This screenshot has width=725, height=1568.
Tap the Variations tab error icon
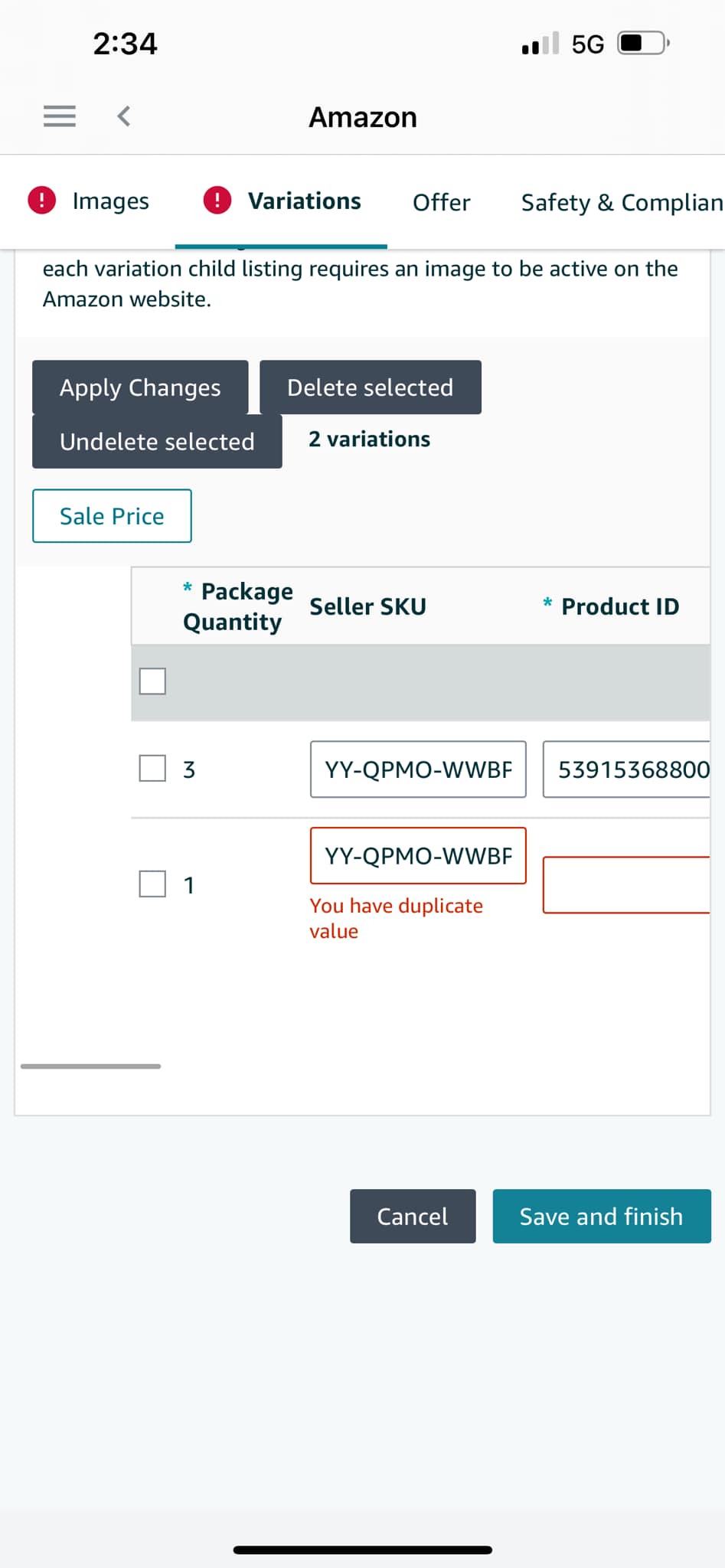pos(217,201)
